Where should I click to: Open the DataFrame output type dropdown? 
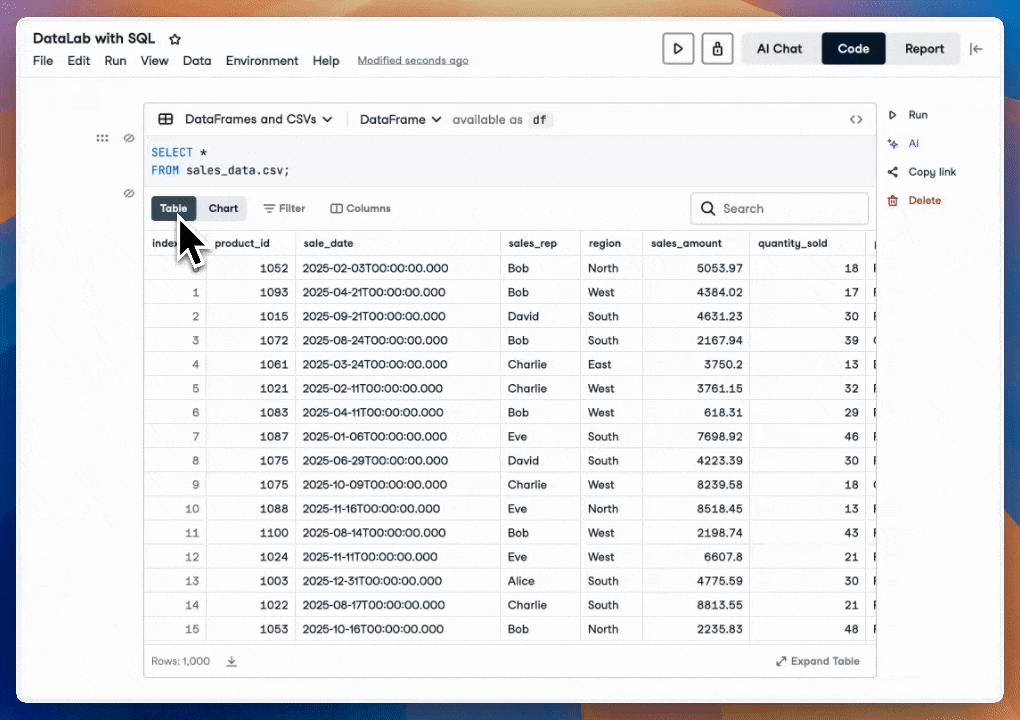click(401, 120)
